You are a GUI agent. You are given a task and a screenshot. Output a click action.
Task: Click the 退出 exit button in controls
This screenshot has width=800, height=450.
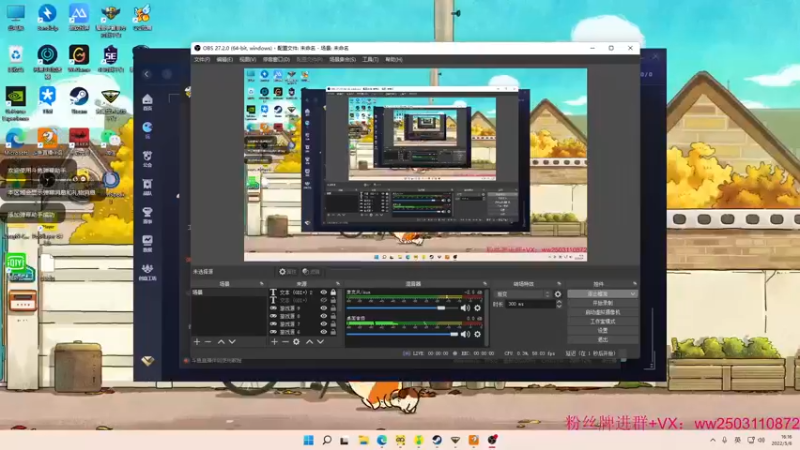pos(603,340)
